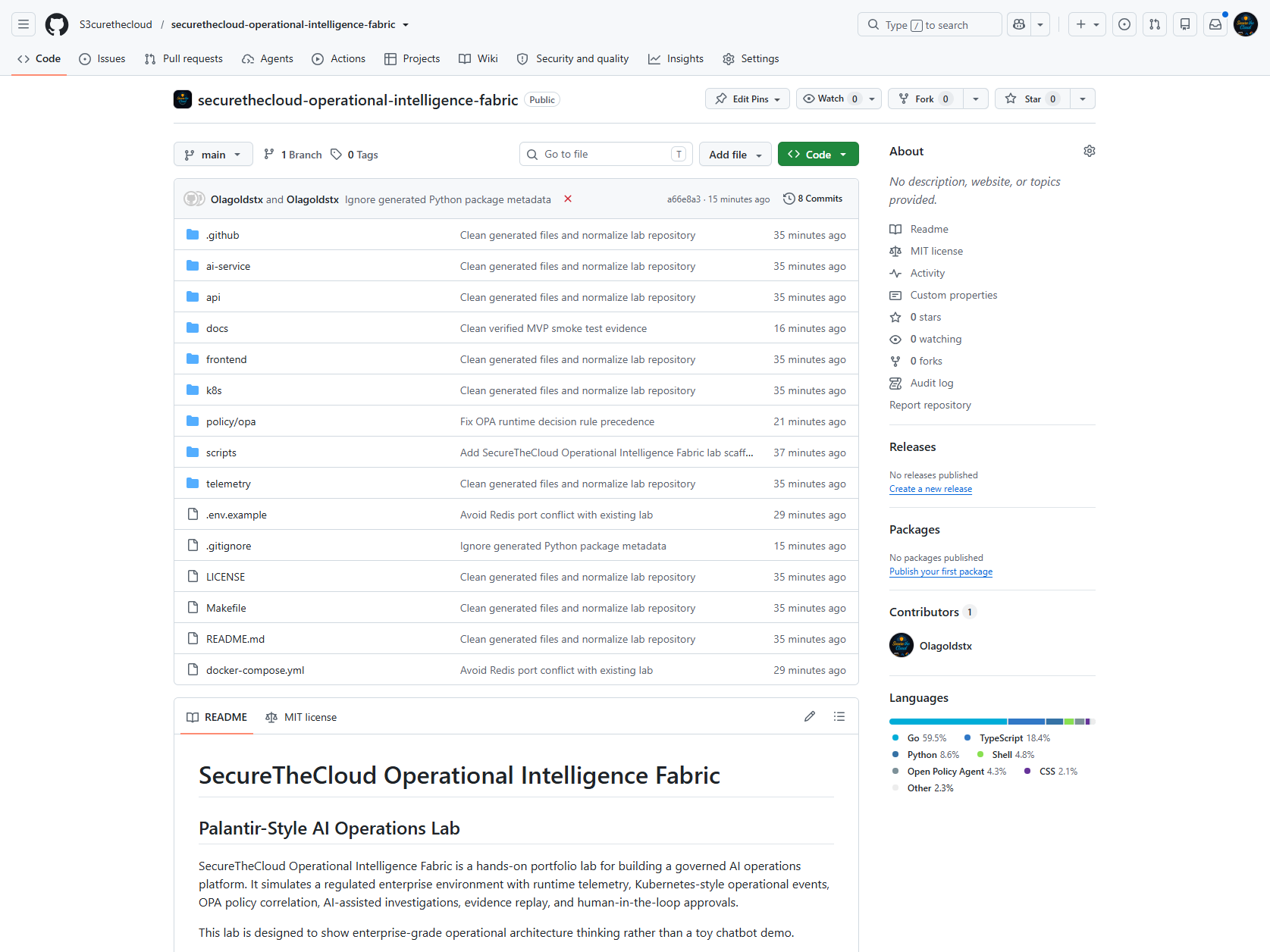
Task: Open the policy/opa folder
Action: tap(230, 421)
